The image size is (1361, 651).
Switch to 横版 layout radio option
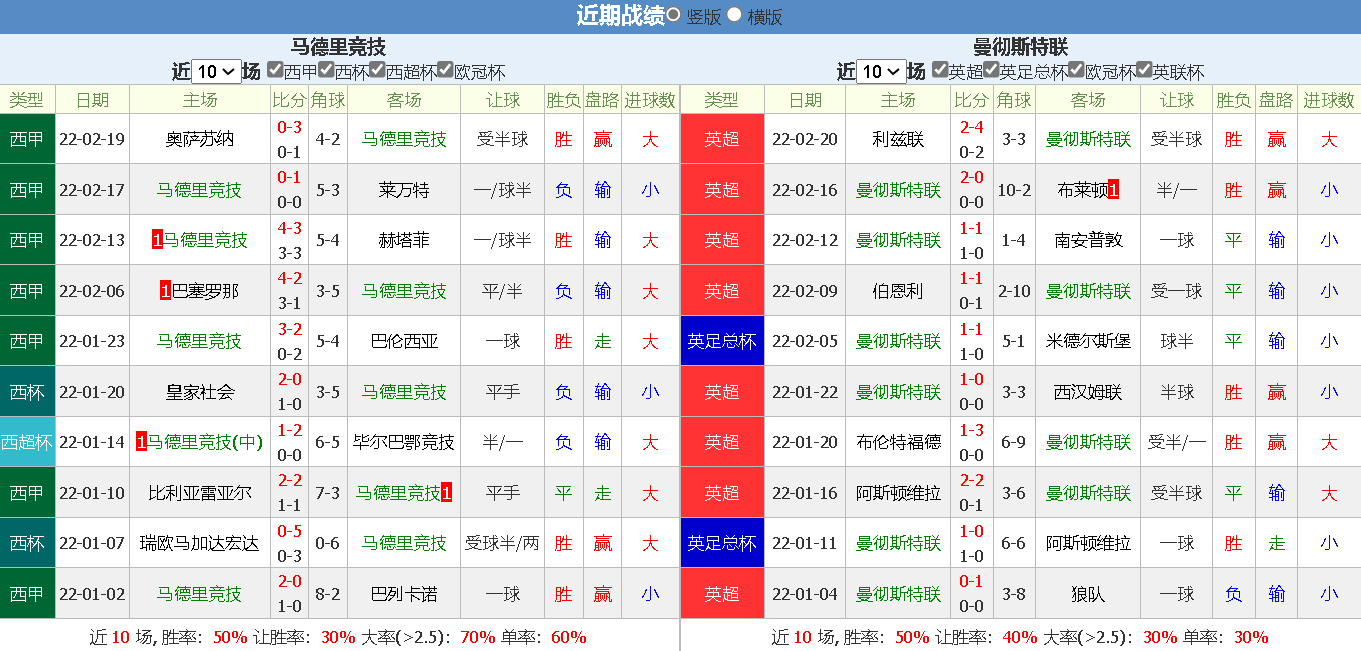click(734, 15)
